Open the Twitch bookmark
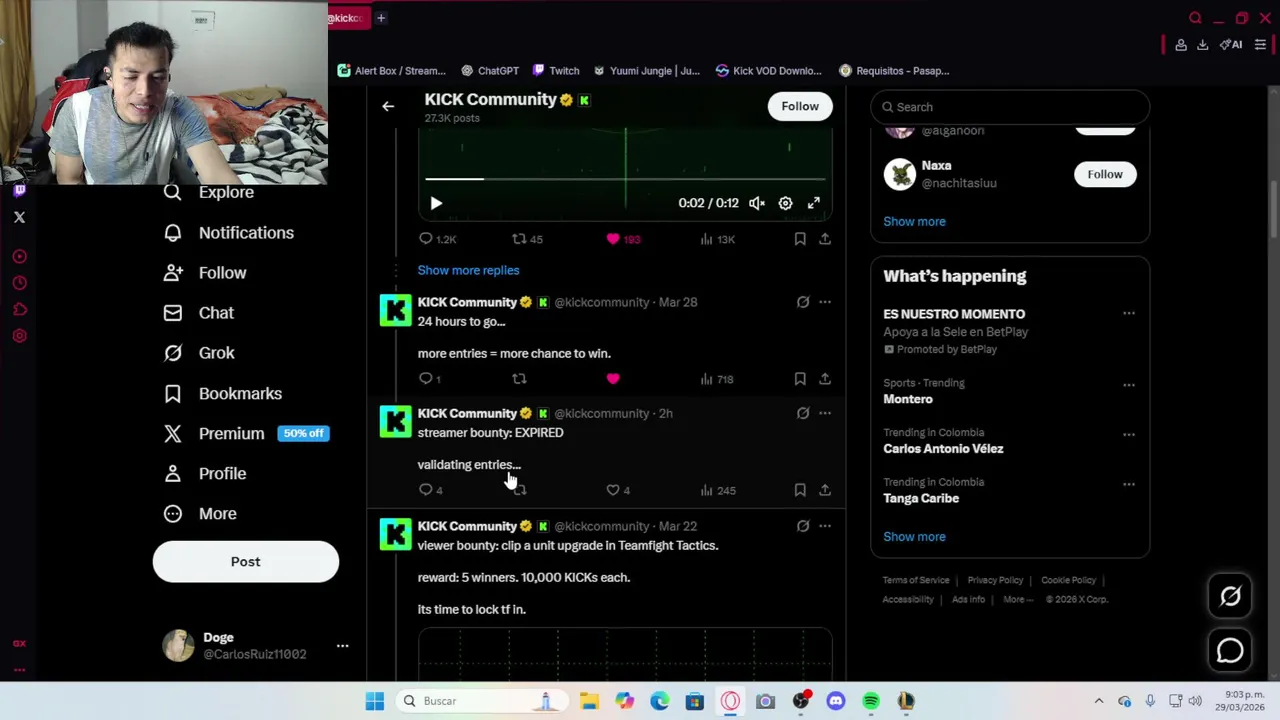This screenshot has width=1280, height=720. click(556, 71)
